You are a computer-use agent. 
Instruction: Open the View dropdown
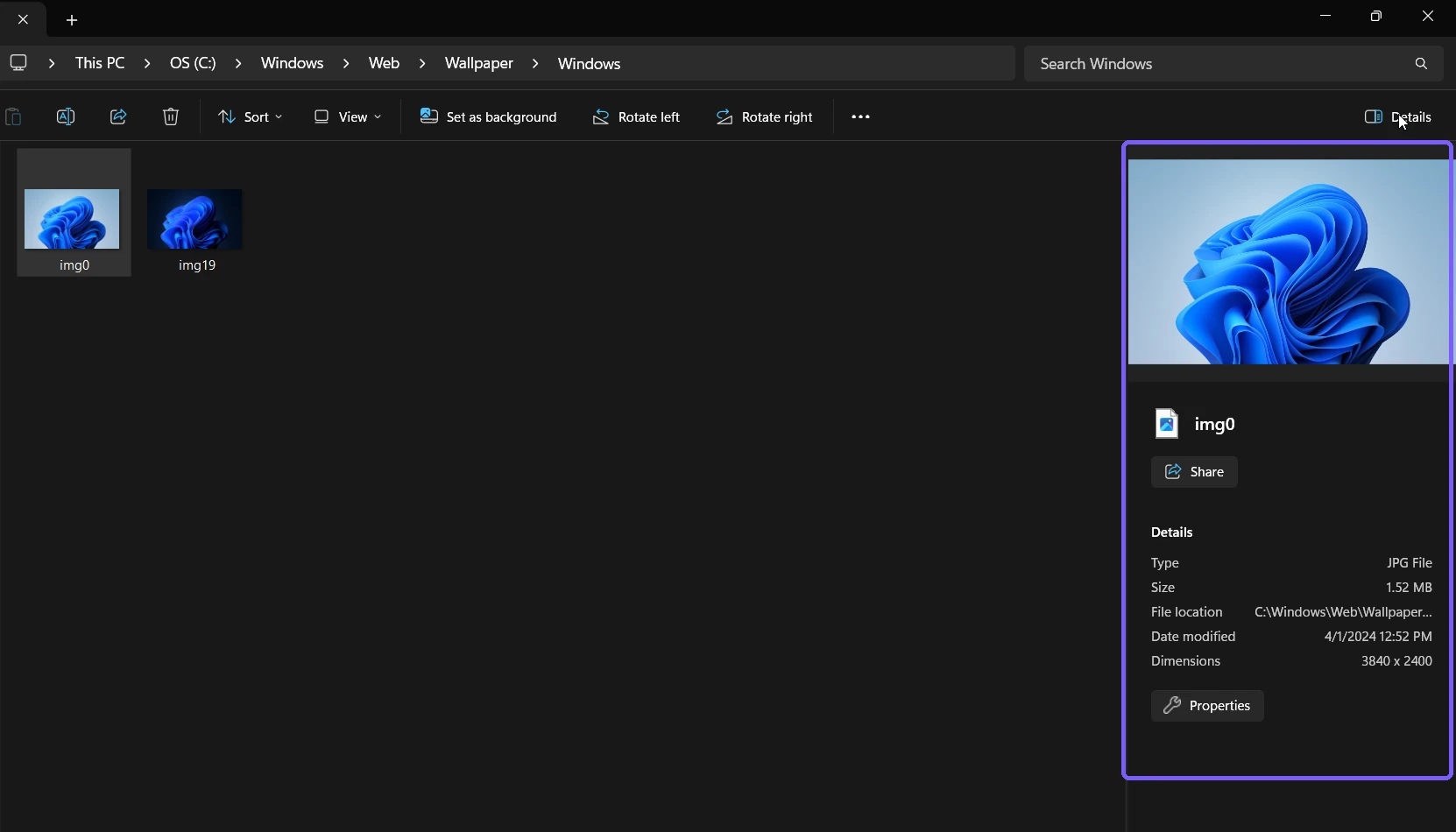point(348,116)
